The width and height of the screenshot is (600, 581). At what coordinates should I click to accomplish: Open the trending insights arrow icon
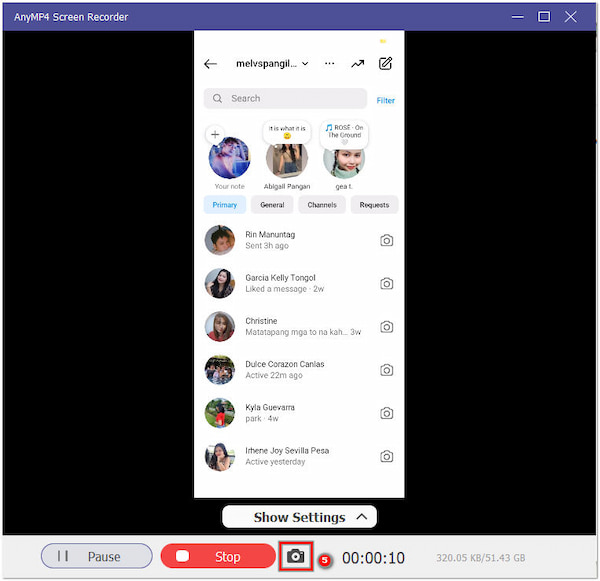coord(357,64)
